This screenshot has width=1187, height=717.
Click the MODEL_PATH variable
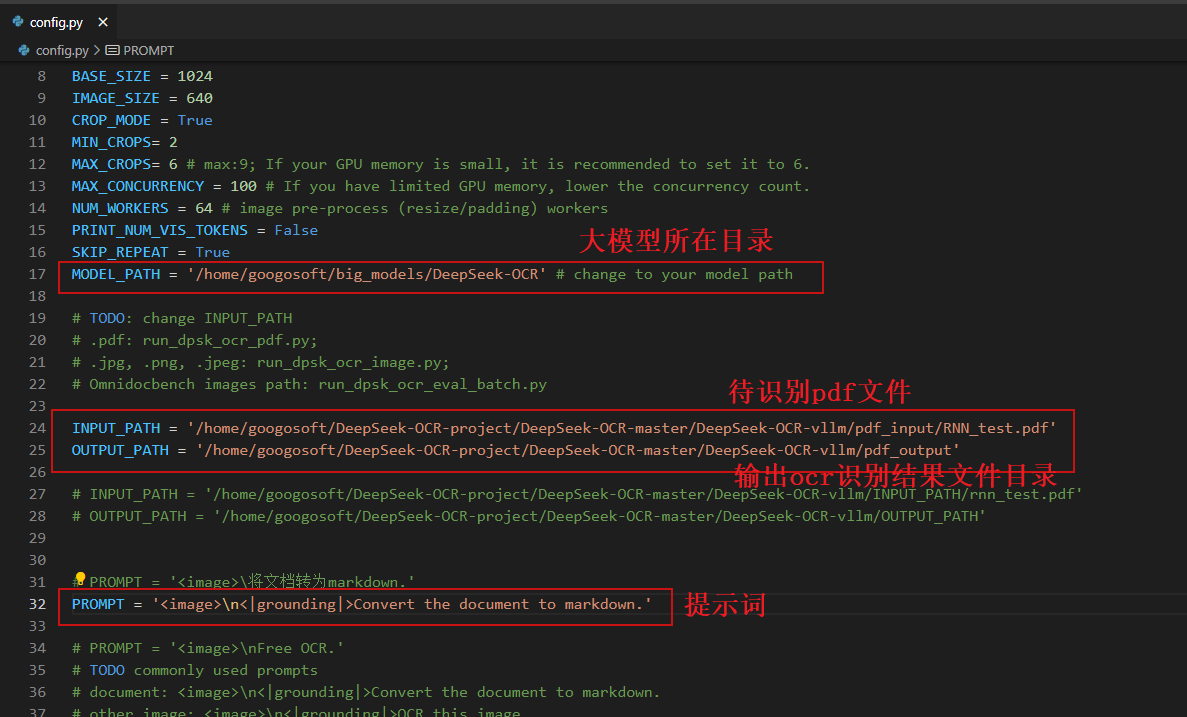pyautogui.click(x=116, y=274)
